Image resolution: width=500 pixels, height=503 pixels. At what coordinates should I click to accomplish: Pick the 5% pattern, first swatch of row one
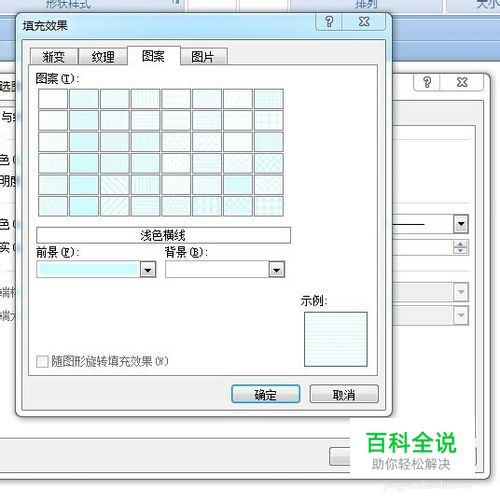[53, 99]
